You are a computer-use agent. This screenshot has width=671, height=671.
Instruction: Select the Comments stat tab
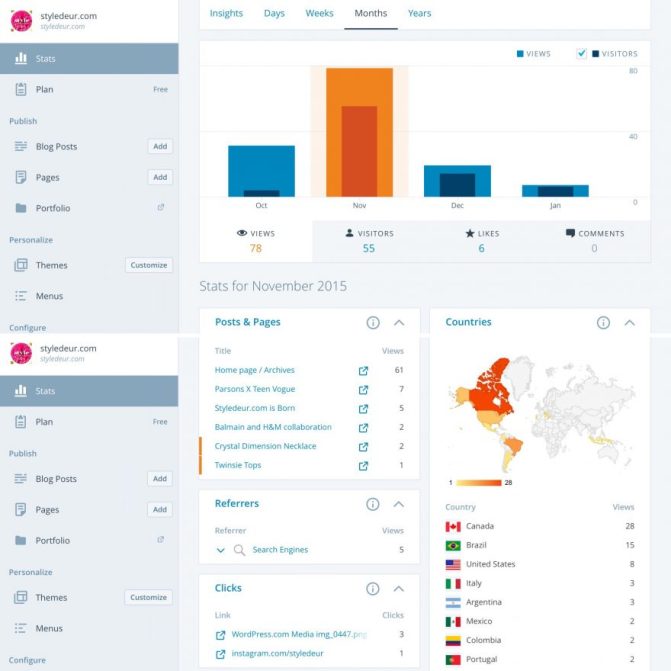pyautogui.click(x=594, y=240)
